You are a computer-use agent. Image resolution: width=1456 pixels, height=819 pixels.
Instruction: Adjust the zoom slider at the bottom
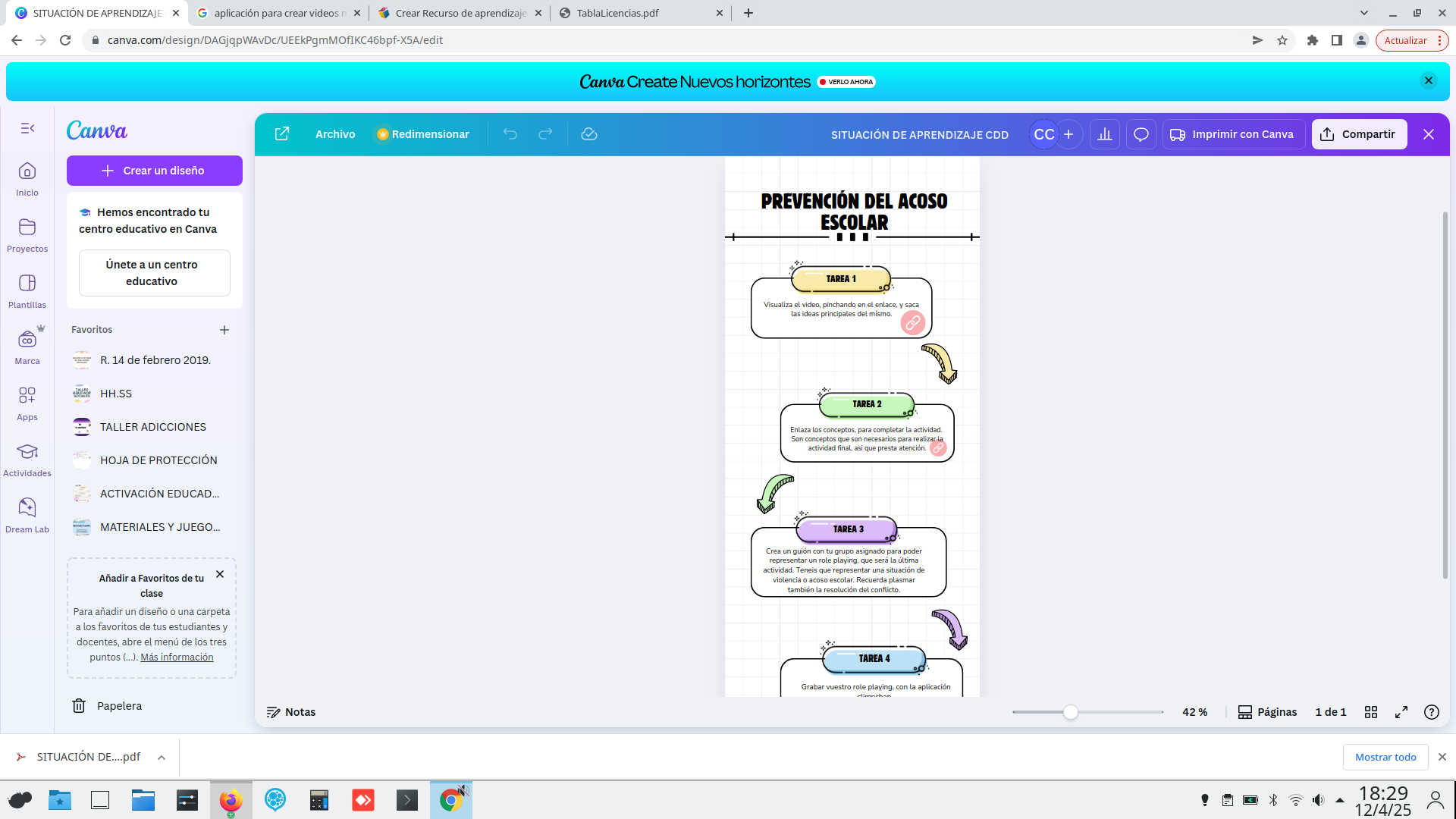1070,711
